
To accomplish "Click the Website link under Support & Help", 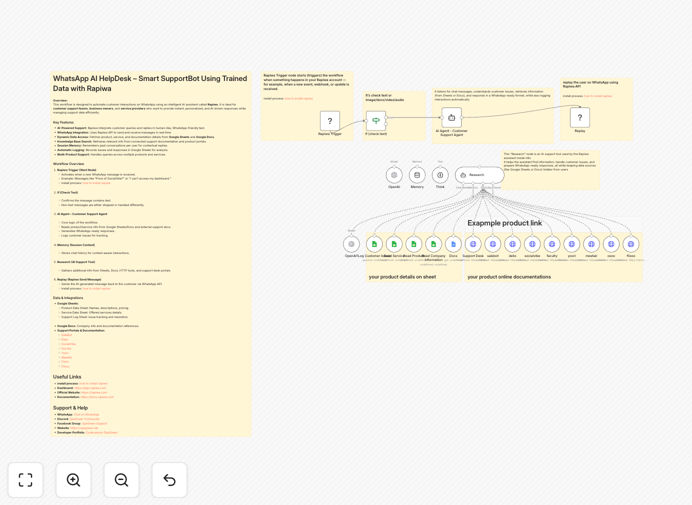I will pos(84,428).
